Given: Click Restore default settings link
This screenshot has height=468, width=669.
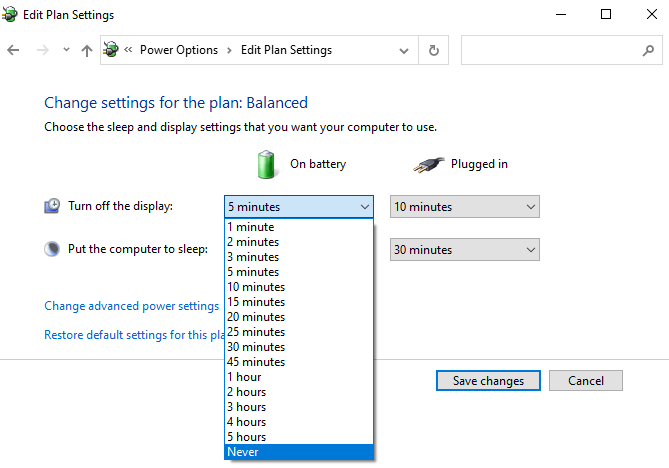Looking at the screenshot, I should point(132,336).
